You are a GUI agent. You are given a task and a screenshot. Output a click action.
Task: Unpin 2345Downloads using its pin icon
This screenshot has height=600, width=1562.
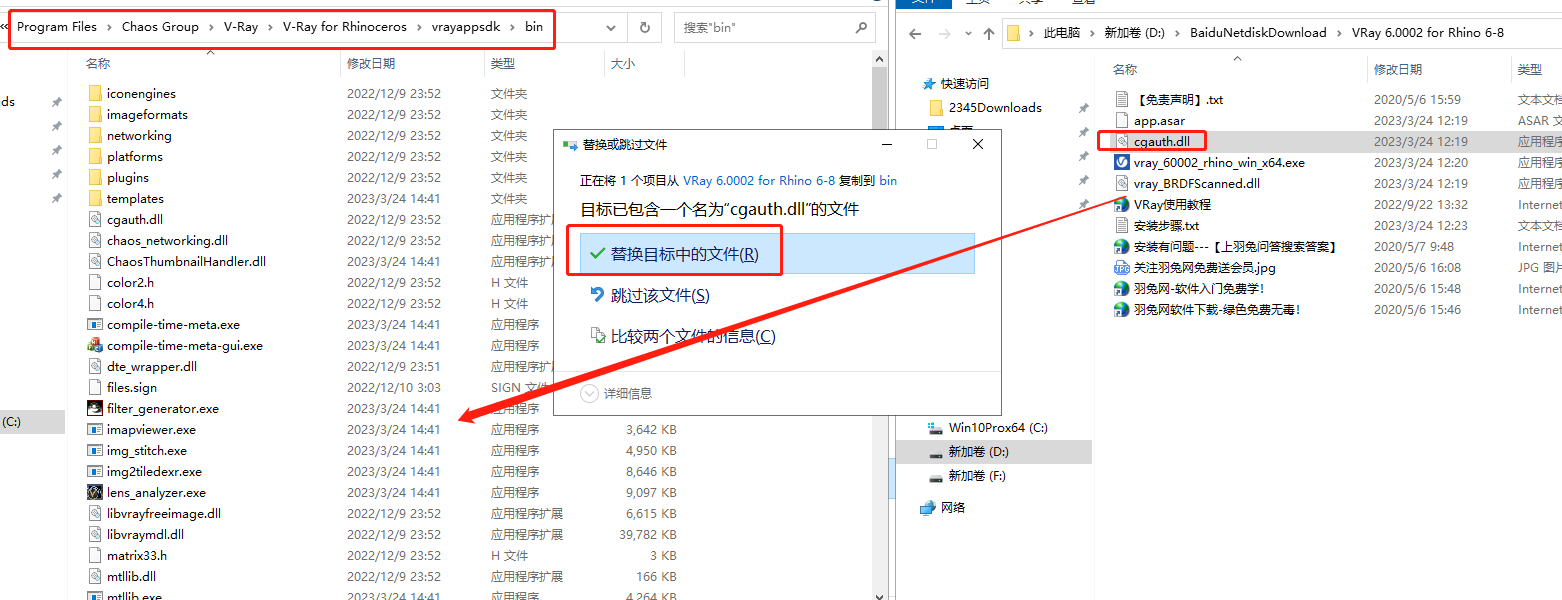pyautogui.click(x=1083, y=108)
